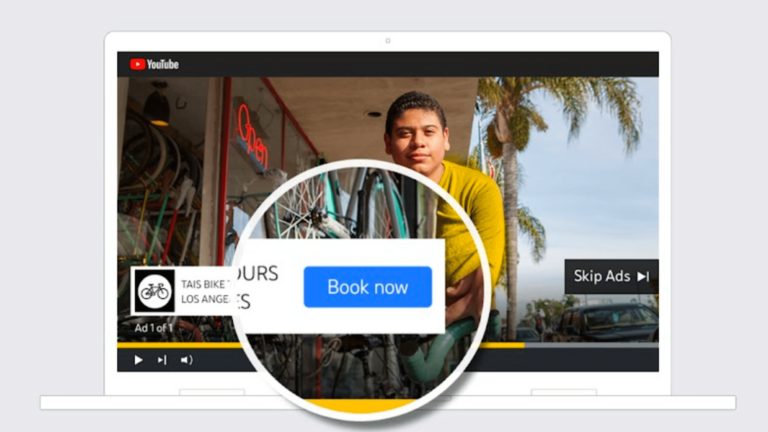Open the bicycle logo advertiser thumbnail
The width and height of the screenshot is (768, 432).
pyautogui.click(x=155, y=291)
